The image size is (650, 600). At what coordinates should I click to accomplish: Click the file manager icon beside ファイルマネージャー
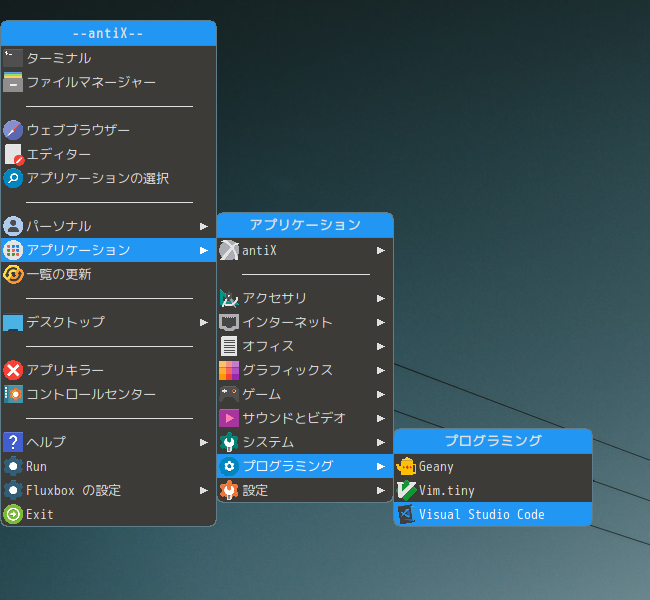(13, 82)
